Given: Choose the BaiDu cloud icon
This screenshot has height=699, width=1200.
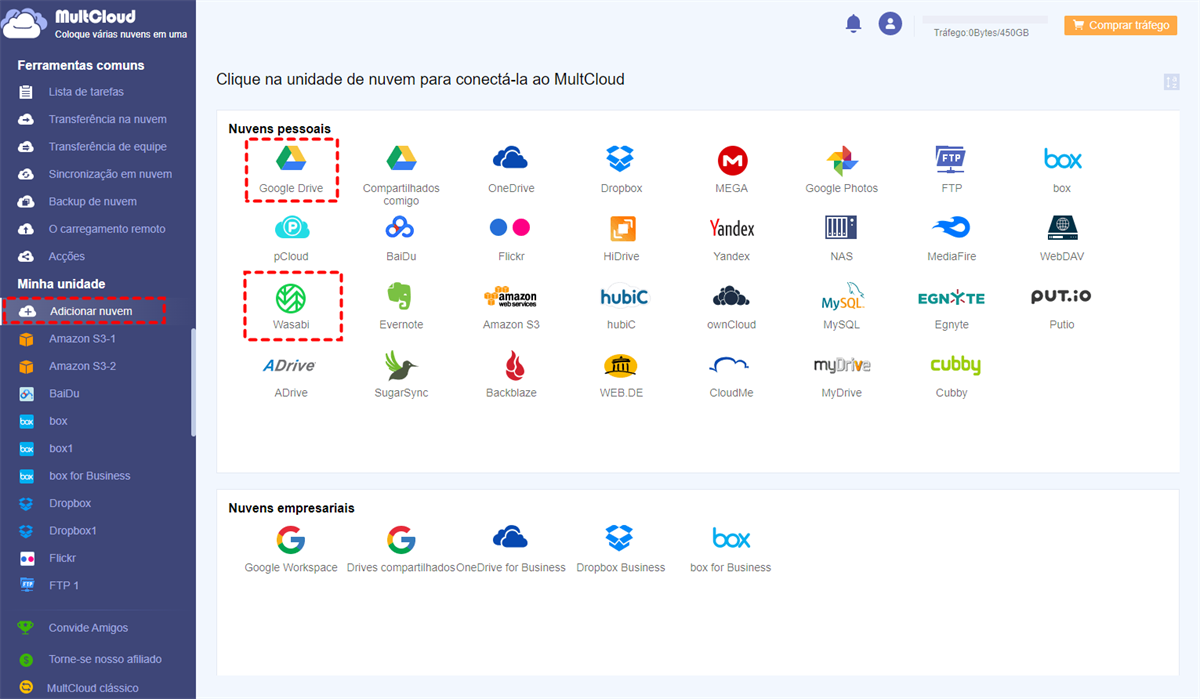Looking at the screenshot, I should tap(401, 238).
